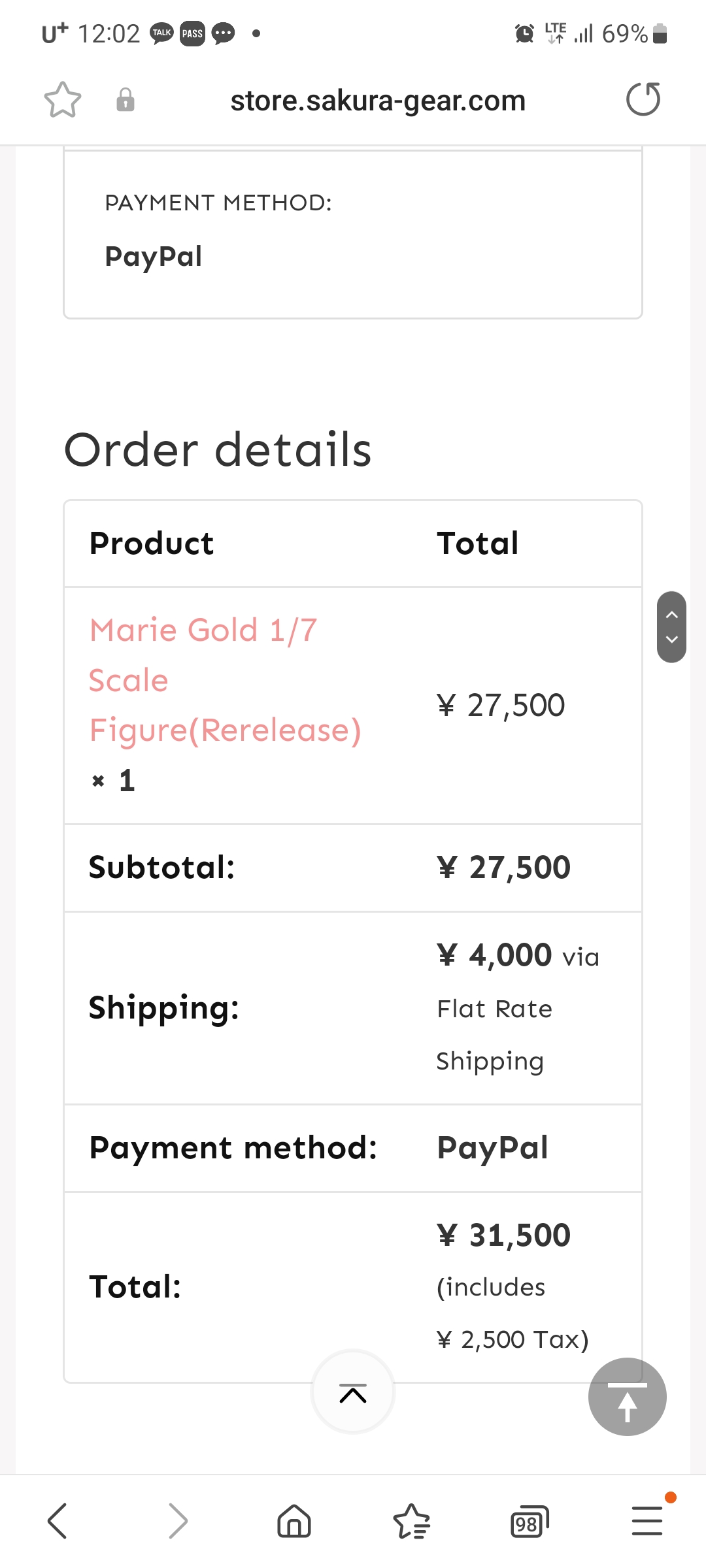The height and width of the screenshot is (1568, 706).
Task: Tap the up arrow on the scroll handle
Action: pos(671,615)
